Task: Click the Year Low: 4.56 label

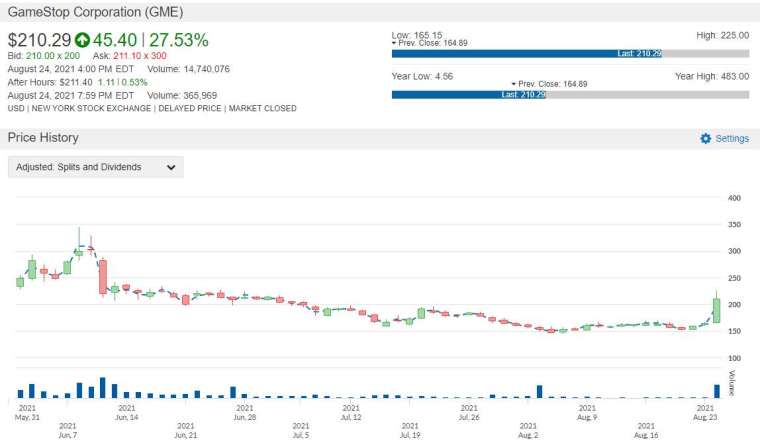Action: click(422, 76)
